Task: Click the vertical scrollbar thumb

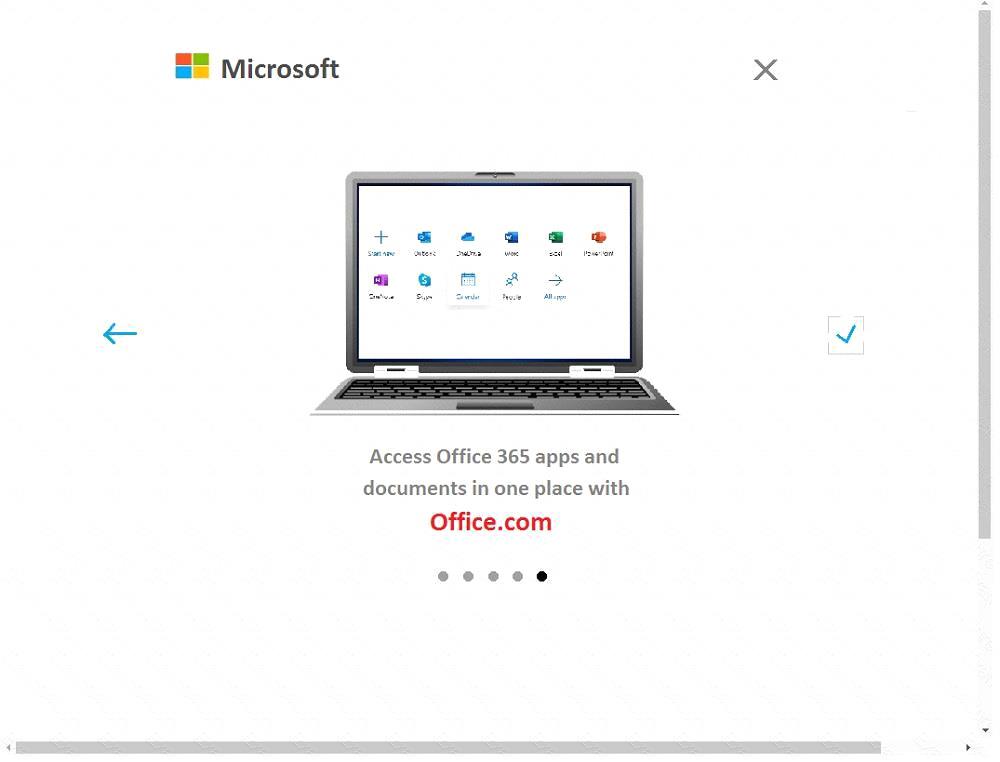Action: [x=985, y=274]
